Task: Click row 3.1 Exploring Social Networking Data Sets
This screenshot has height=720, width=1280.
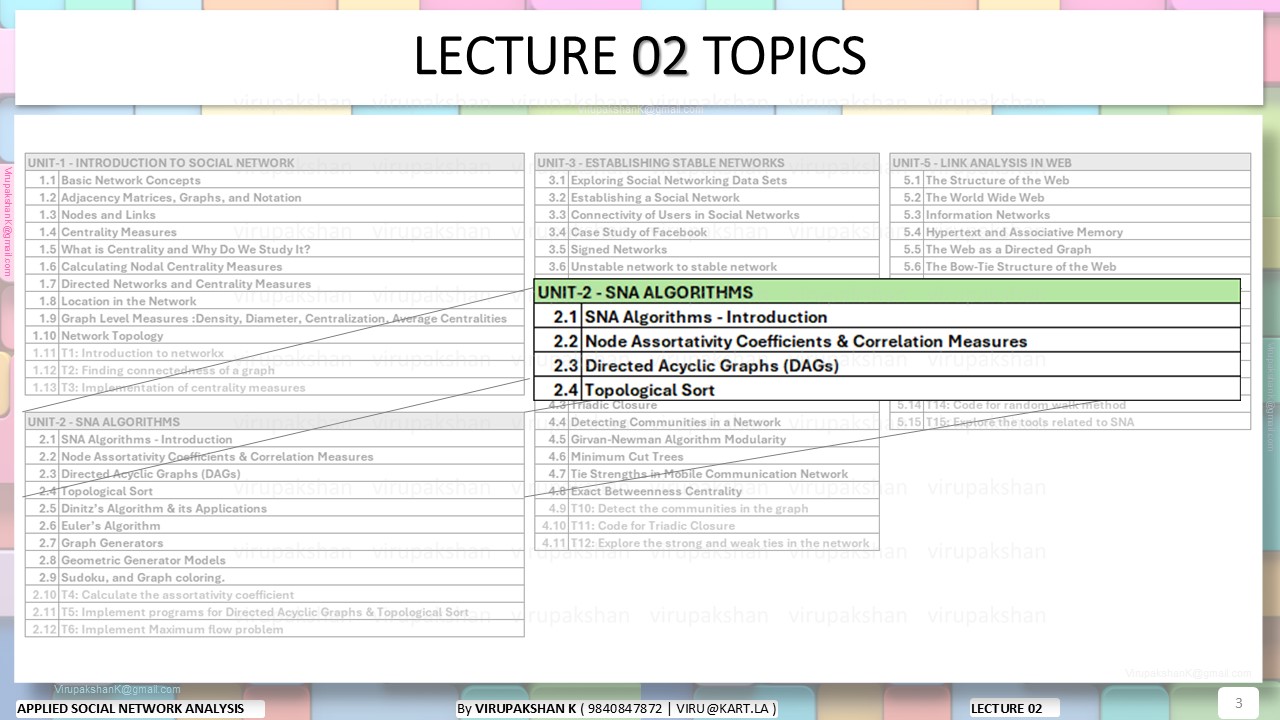Action: click(x=707, y=180)
